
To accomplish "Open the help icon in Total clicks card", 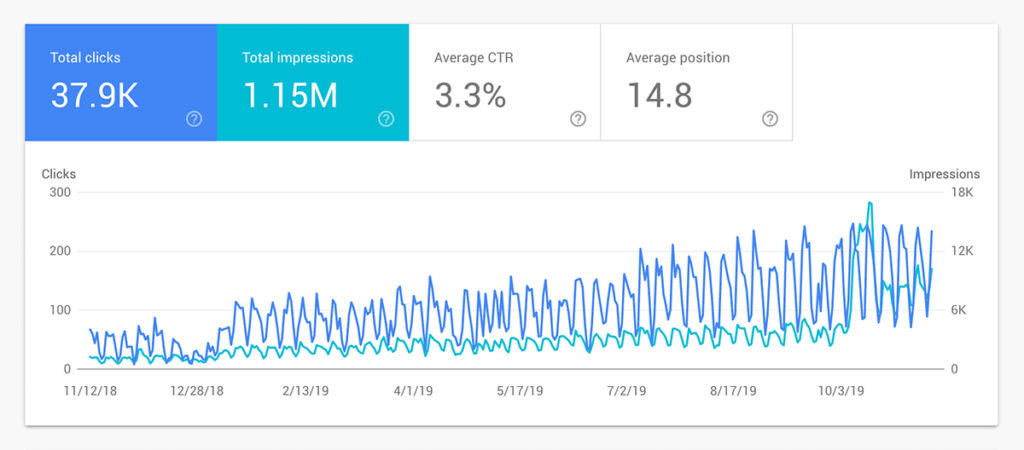I will tap(194, 119).
